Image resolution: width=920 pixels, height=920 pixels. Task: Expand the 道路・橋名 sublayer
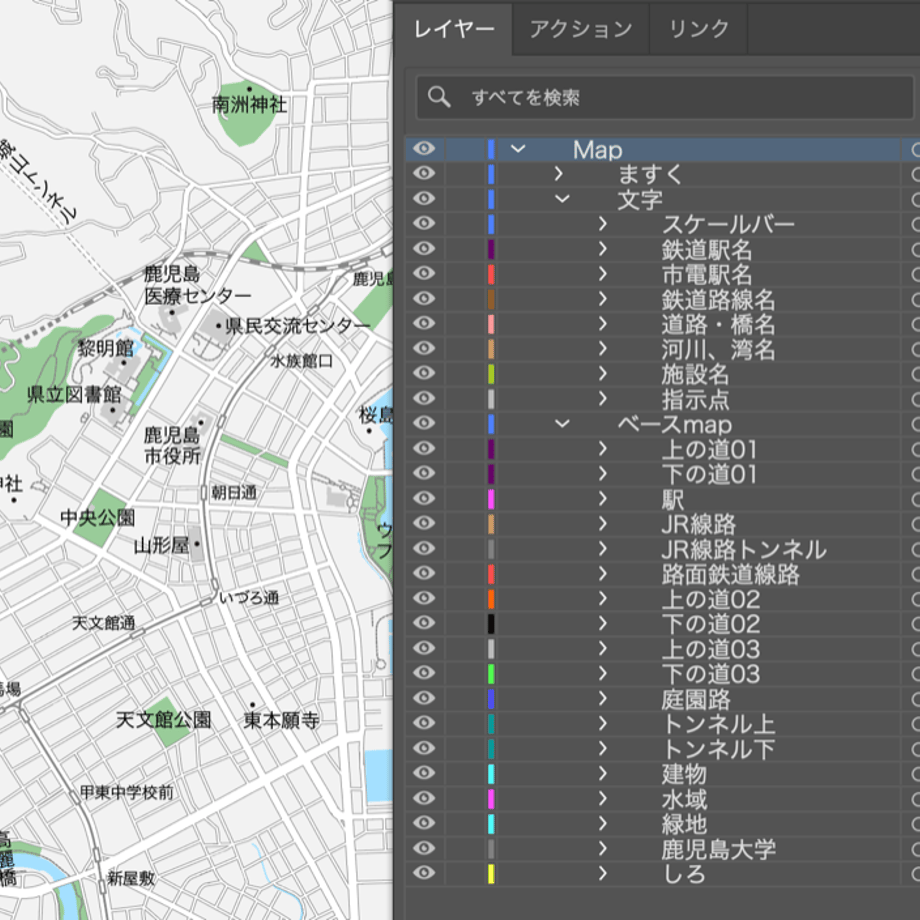[603, 324]
